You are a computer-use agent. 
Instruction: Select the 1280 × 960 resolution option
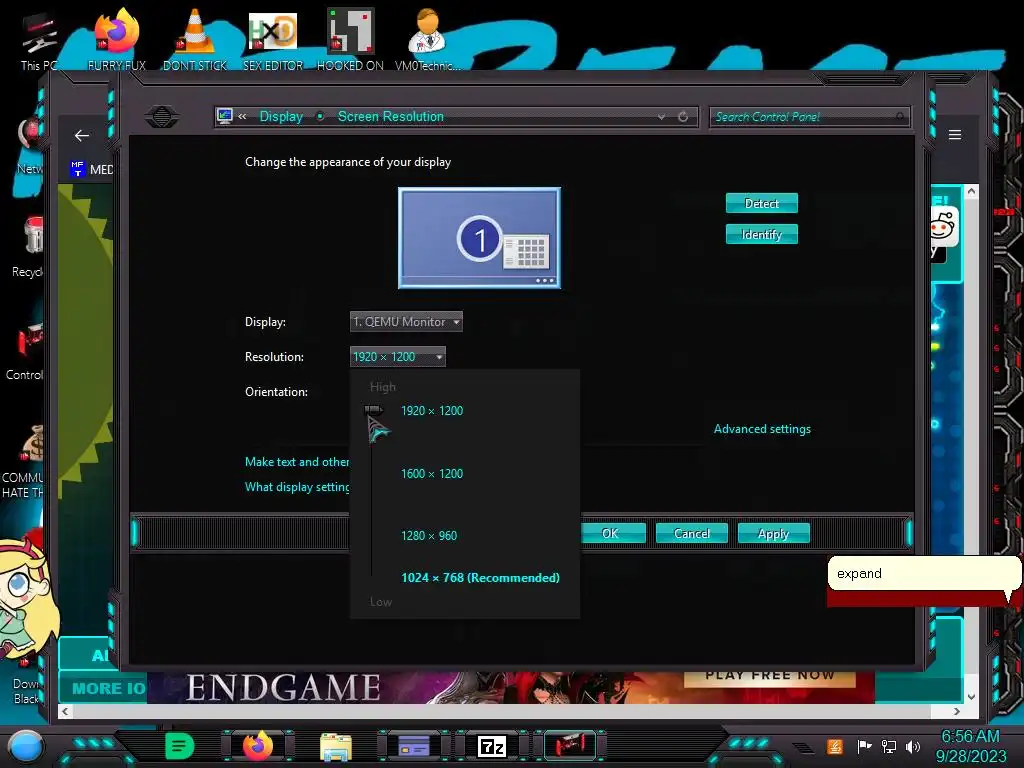pyautogui.click(x=429, y=536)
